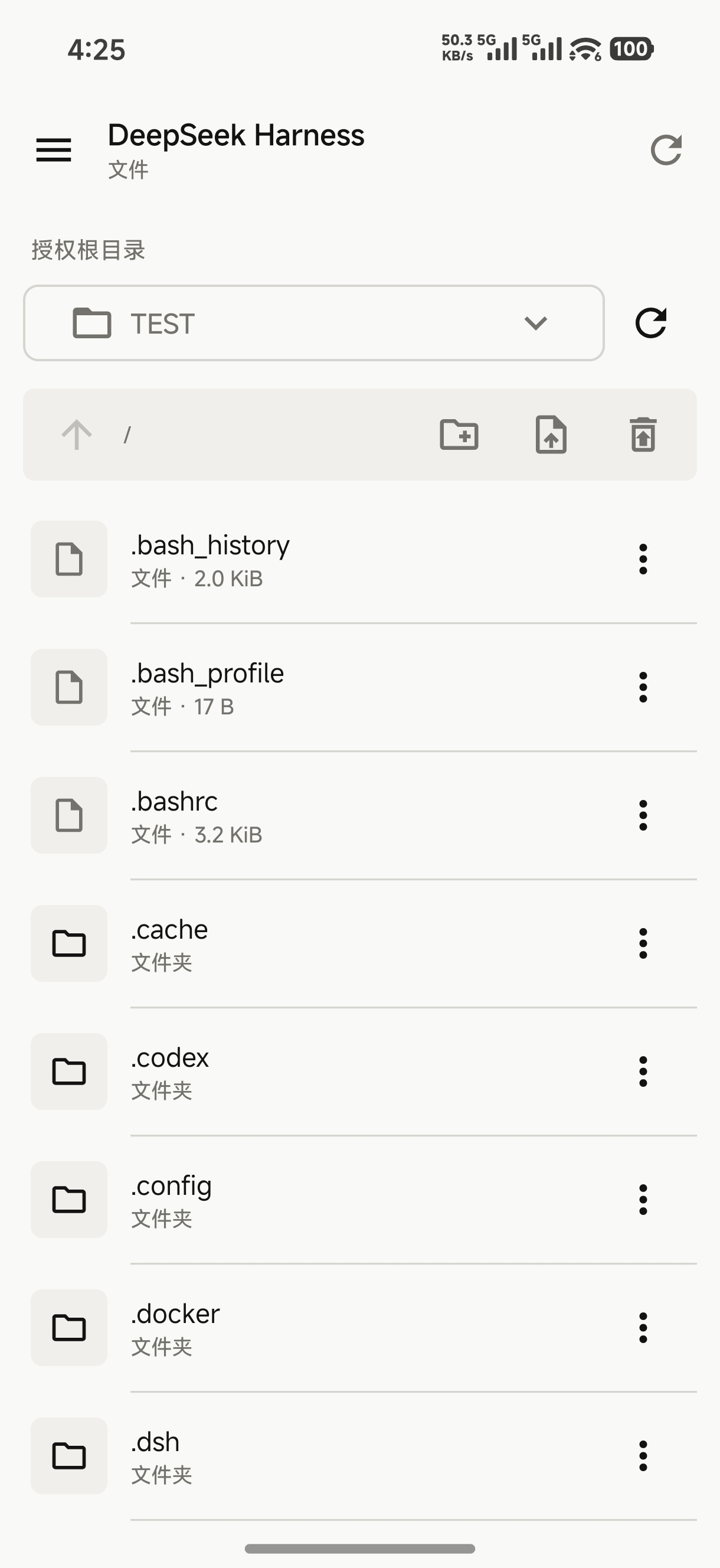Open more options for .bash_history
720x1568 pixels.
pos(643,559)
